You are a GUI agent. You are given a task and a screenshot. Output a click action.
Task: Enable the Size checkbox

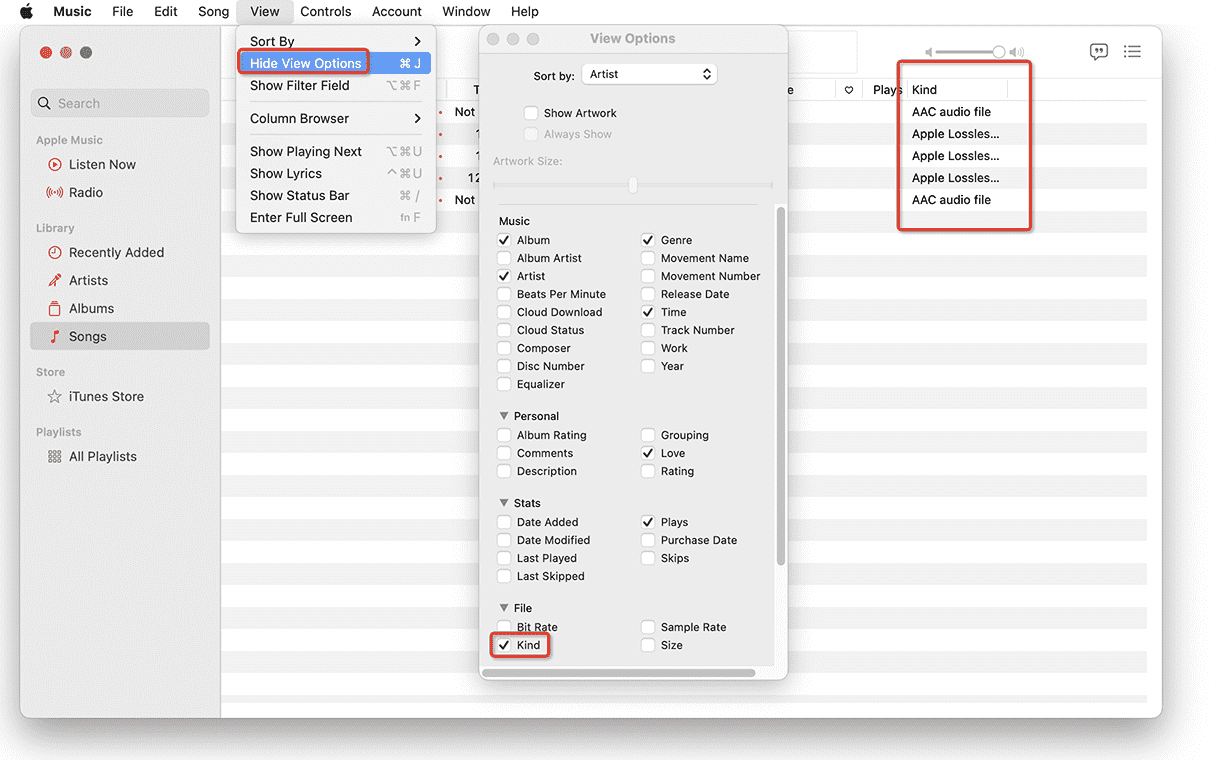click(x=648, y=645)
